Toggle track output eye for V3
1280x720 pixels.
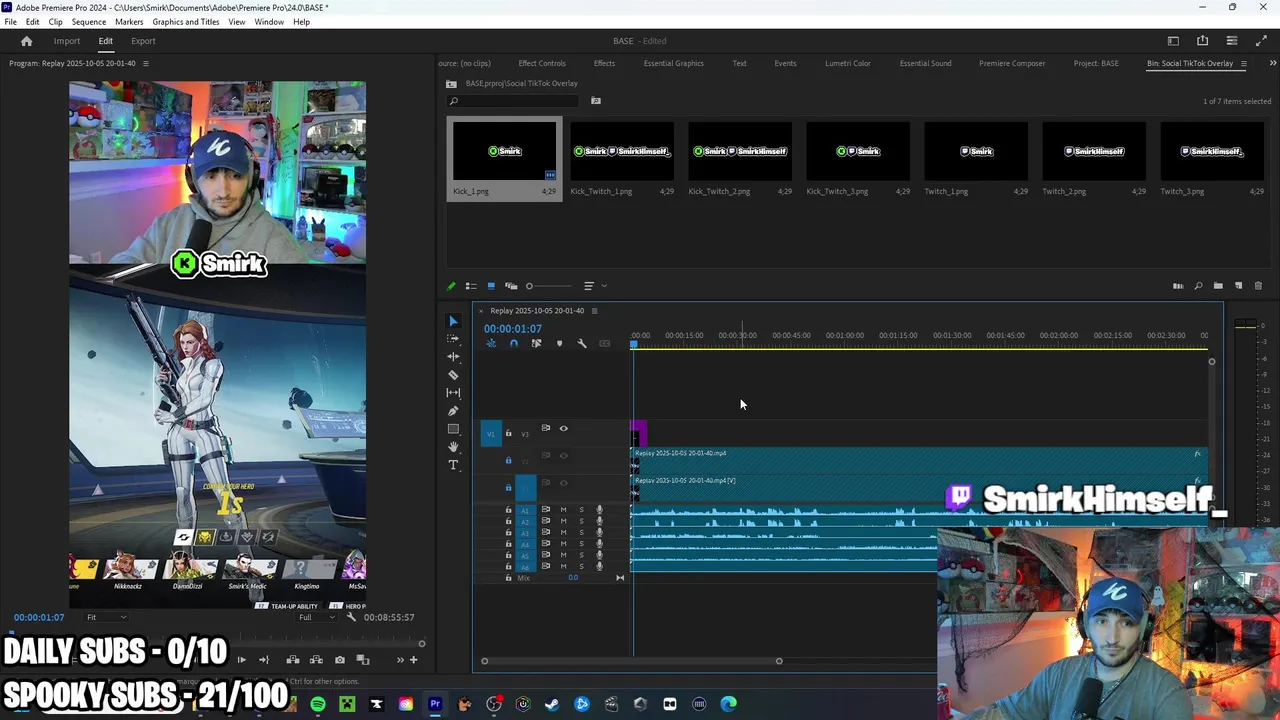563,429
